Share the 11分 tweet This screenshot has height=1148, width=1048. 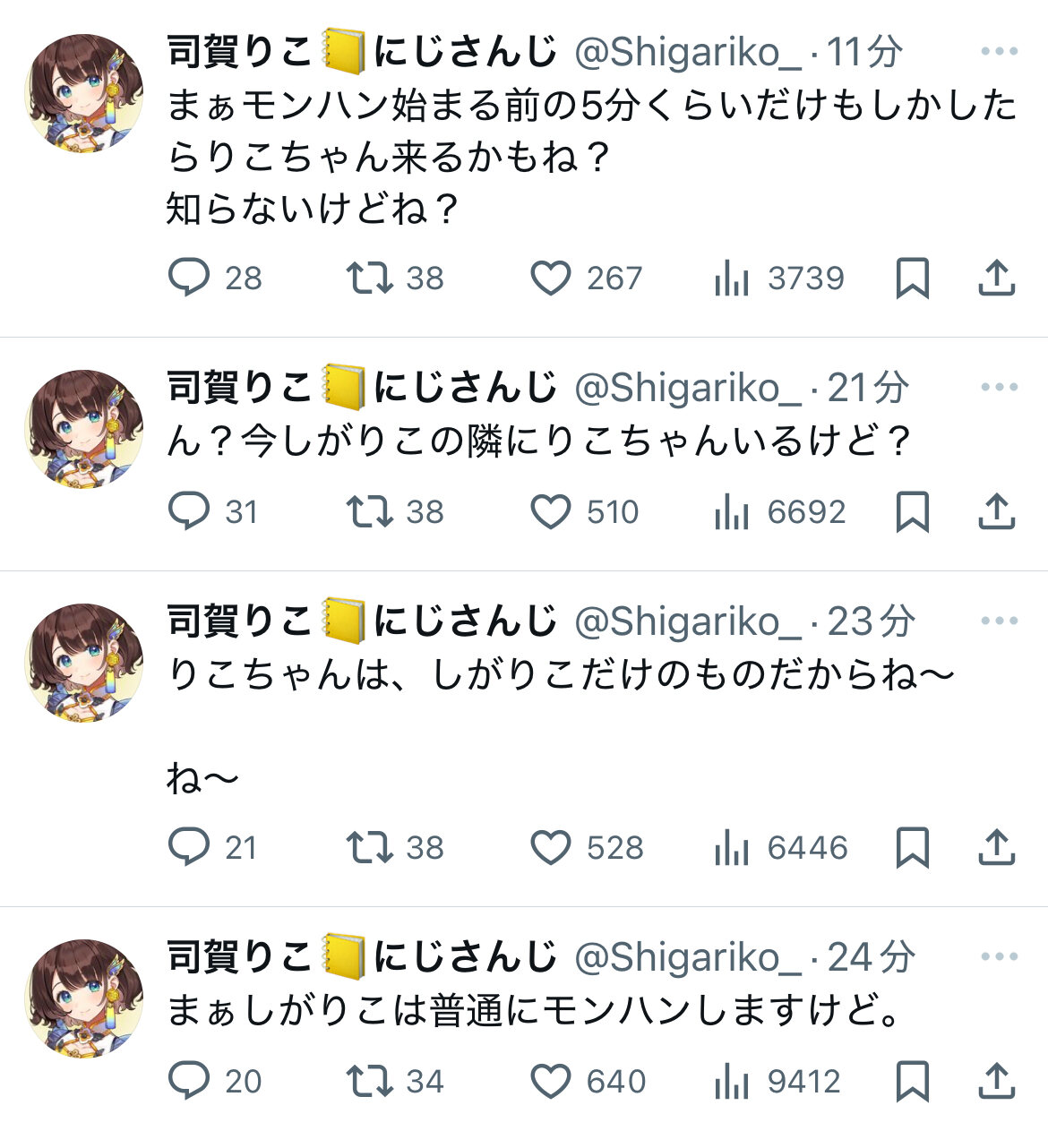[995, 278]
